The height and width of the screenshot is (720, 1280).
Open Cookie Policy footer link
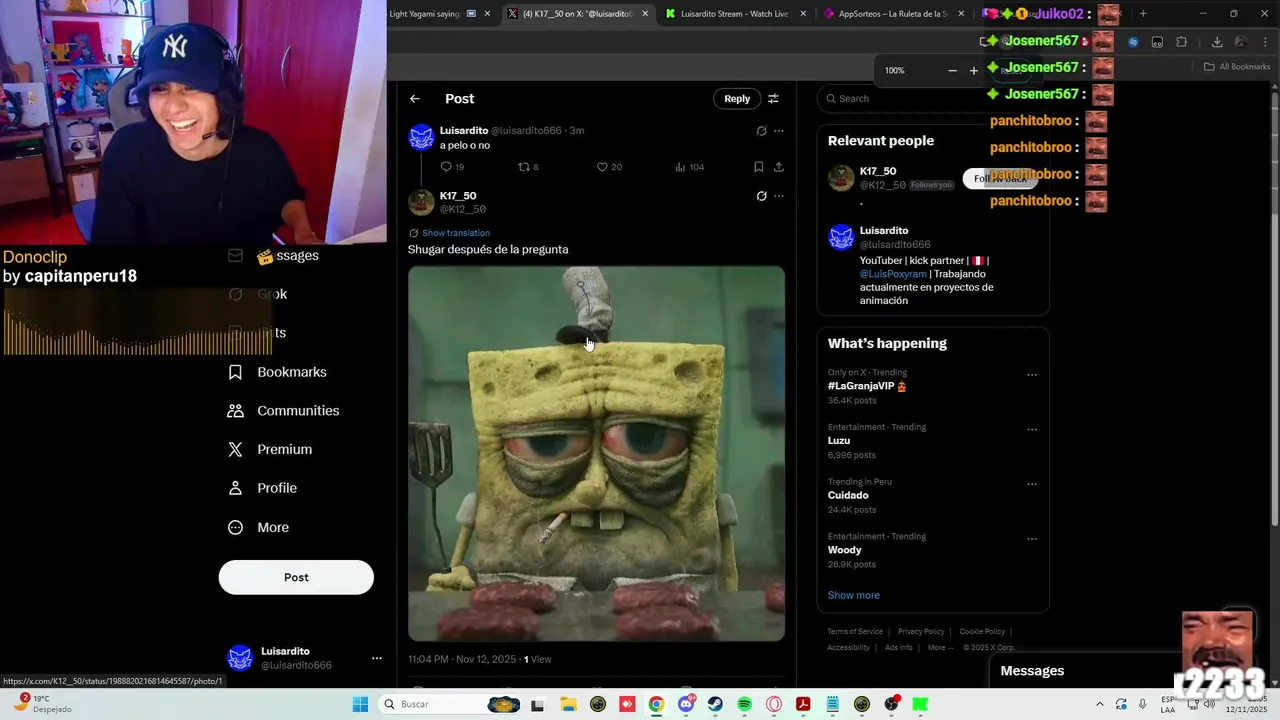pos(982,632)
